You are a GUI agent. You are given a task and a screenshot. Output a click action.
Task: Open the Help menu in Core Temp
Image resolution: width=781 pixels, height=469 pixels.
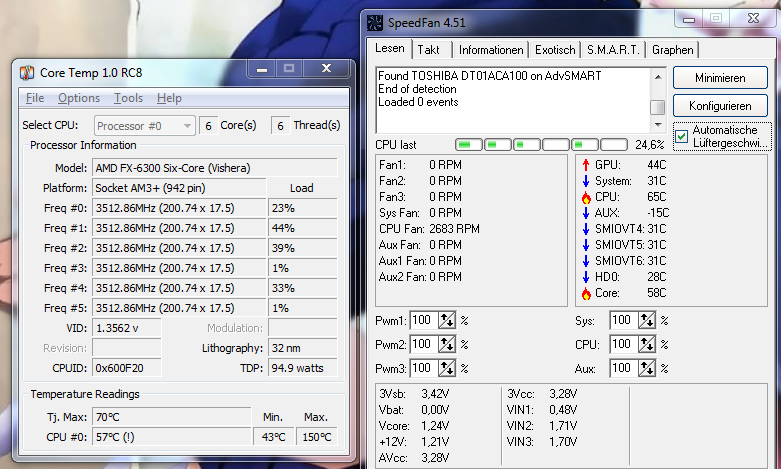click(169, 98)
